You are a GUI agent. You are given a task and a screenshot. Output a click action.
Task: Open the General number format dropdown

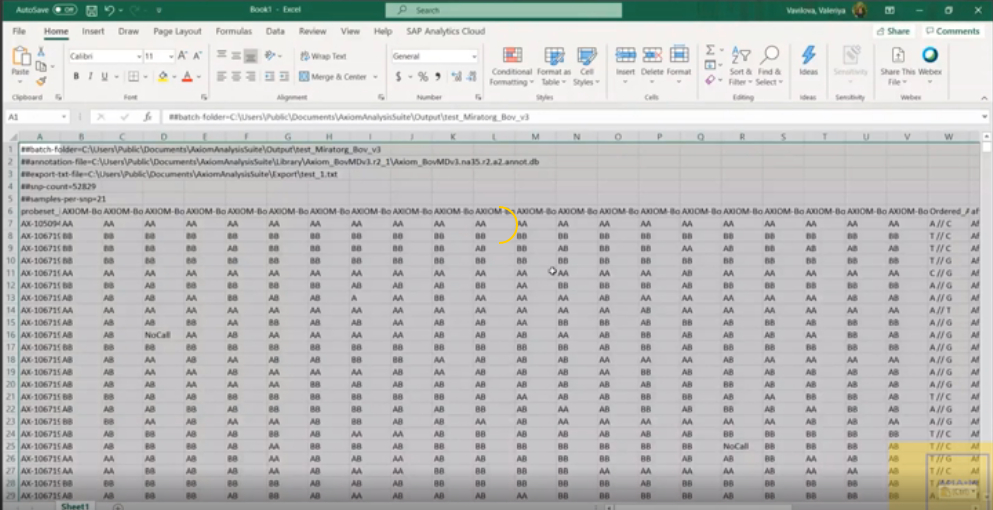474,57
